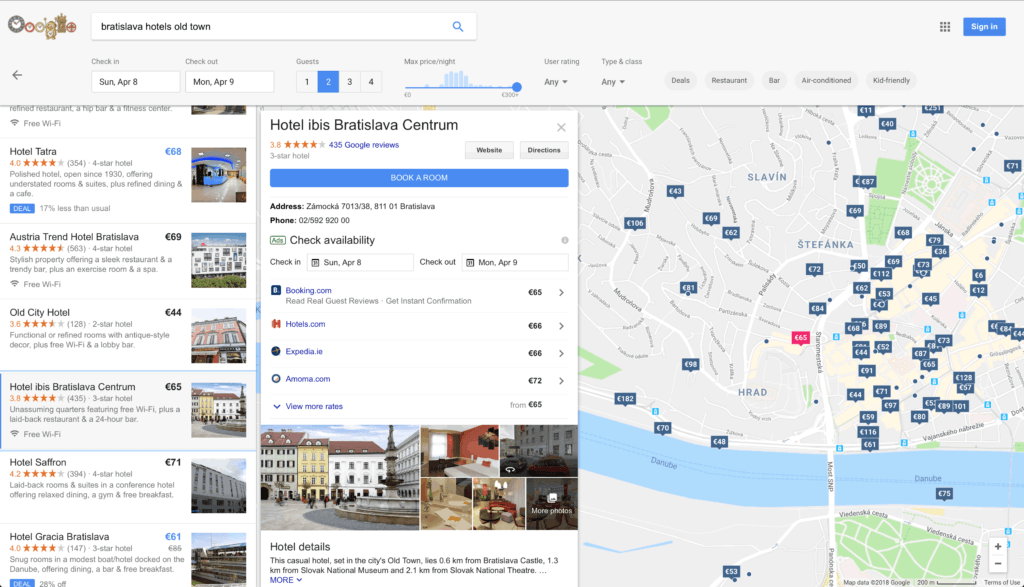This screenshot has width=1024, height=587.
Task: Toggle the Deals filter chip
Action: [680, 80]
